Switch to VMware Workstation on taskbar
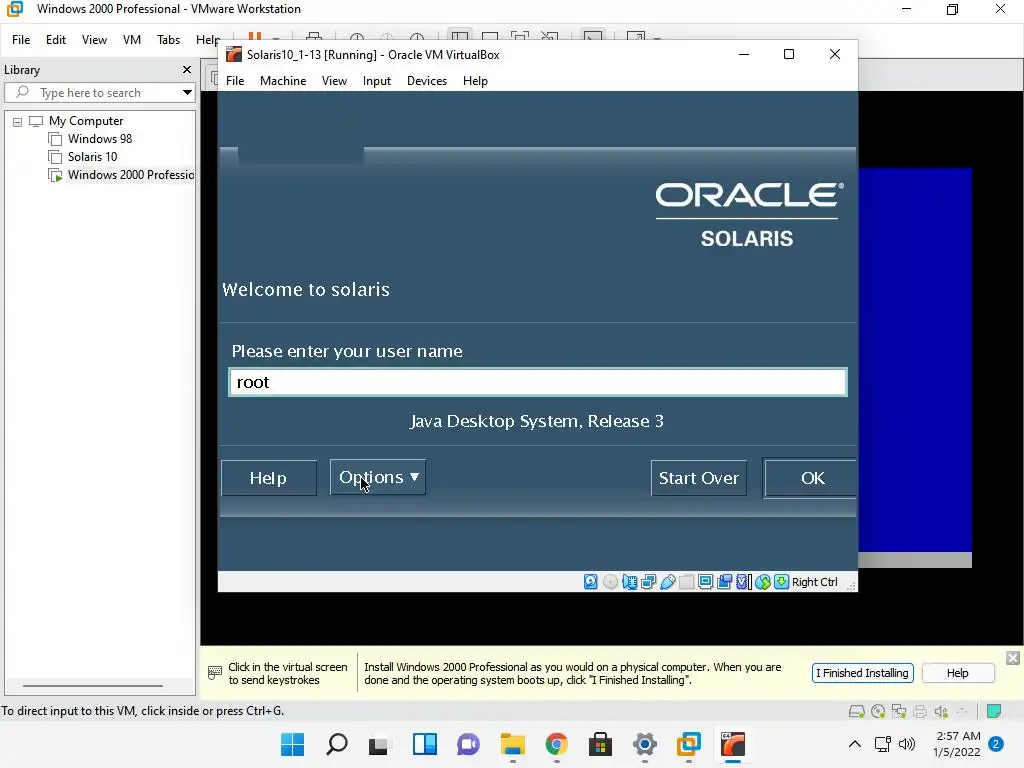This screenshot has width=1024, height=768. 688,744
